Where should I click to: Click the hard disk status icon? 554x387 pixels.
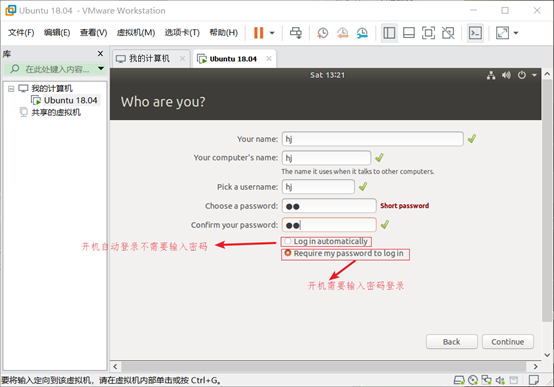click(x=459, y=380)
